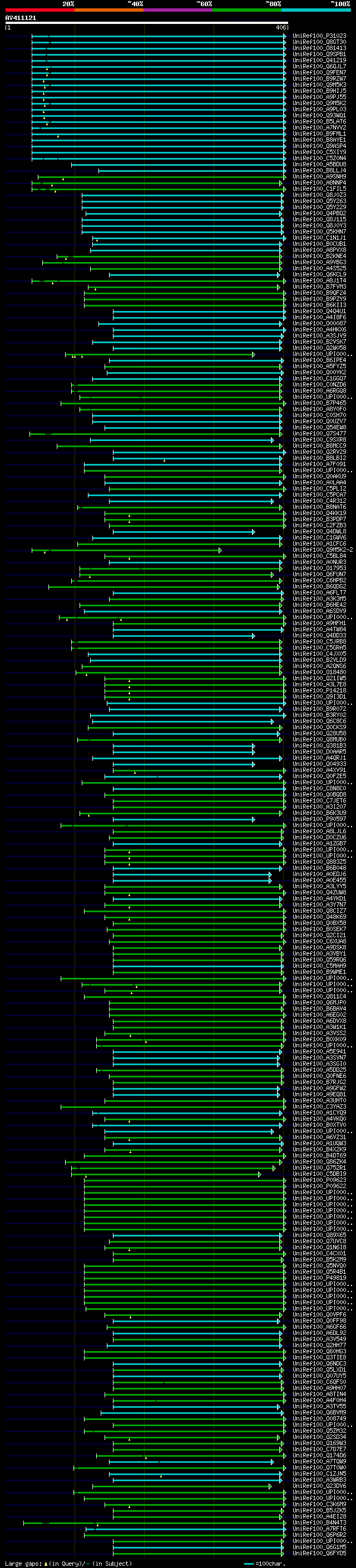Viewport: 356px width, 1568px height.
Task: Open hit UniRef100_P31023
Action: 319,36
